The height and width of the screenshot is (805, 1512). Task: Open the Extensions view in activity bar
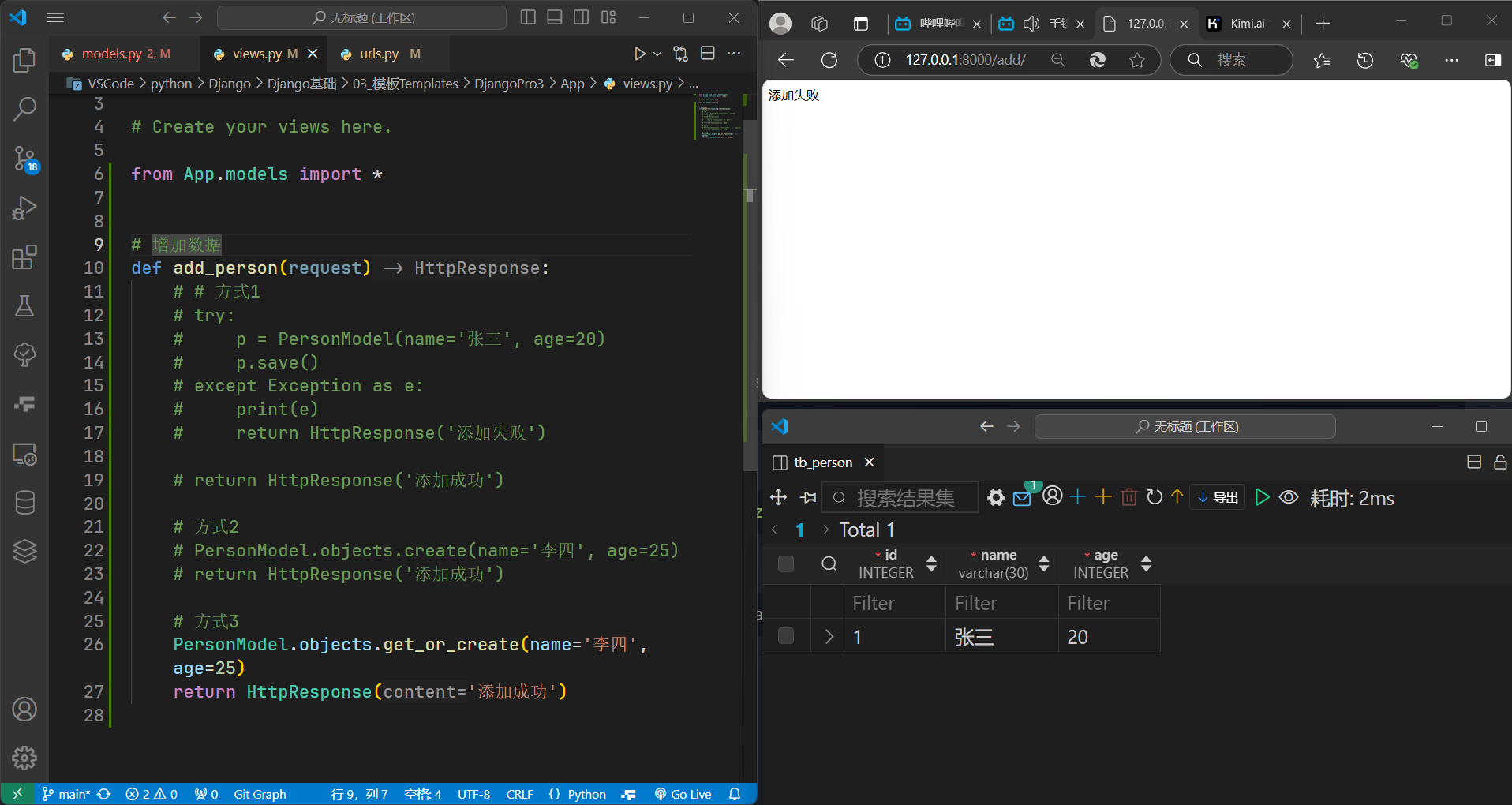click(x=24, y=257)
